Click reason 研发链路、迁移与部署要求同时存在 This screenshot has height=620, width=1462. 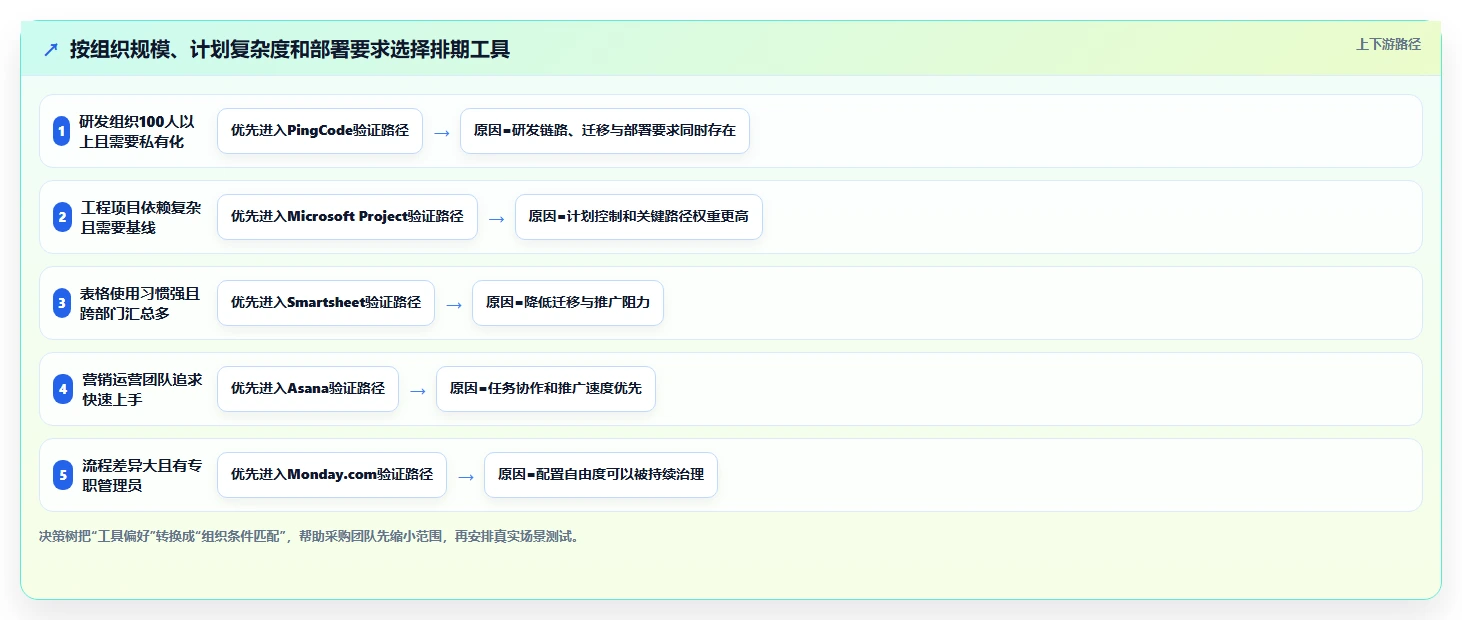605,131
